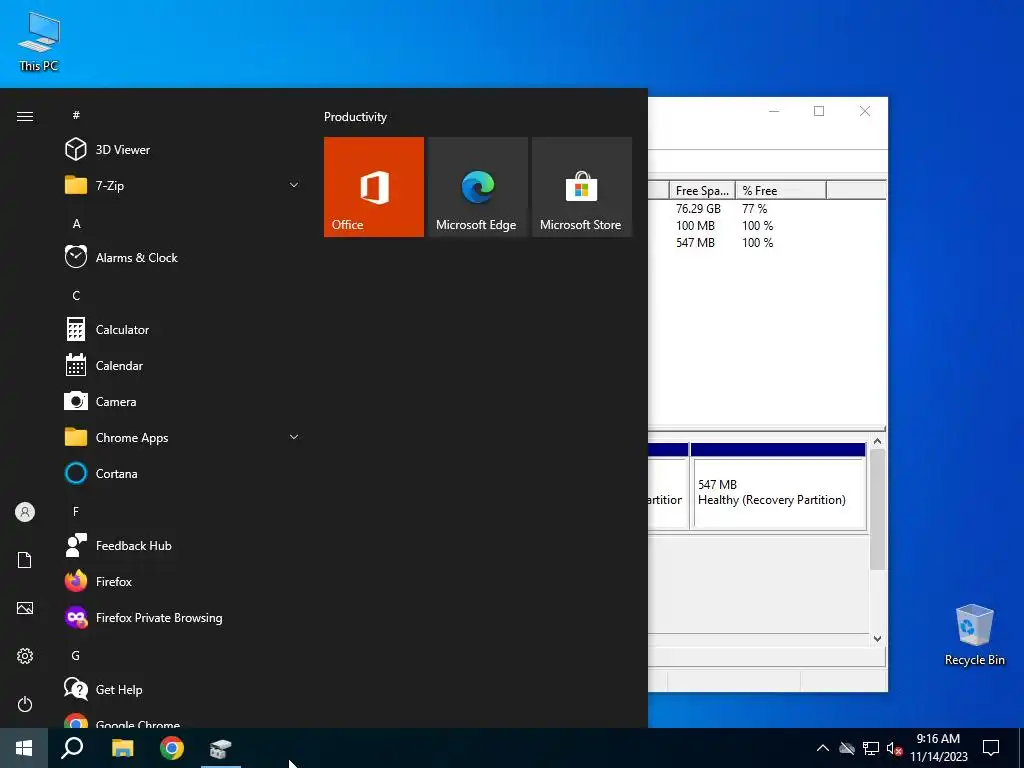Viewport: 1024px width, 768px height.
Task: Open Feedback Hub
Action: coord(183,545)
